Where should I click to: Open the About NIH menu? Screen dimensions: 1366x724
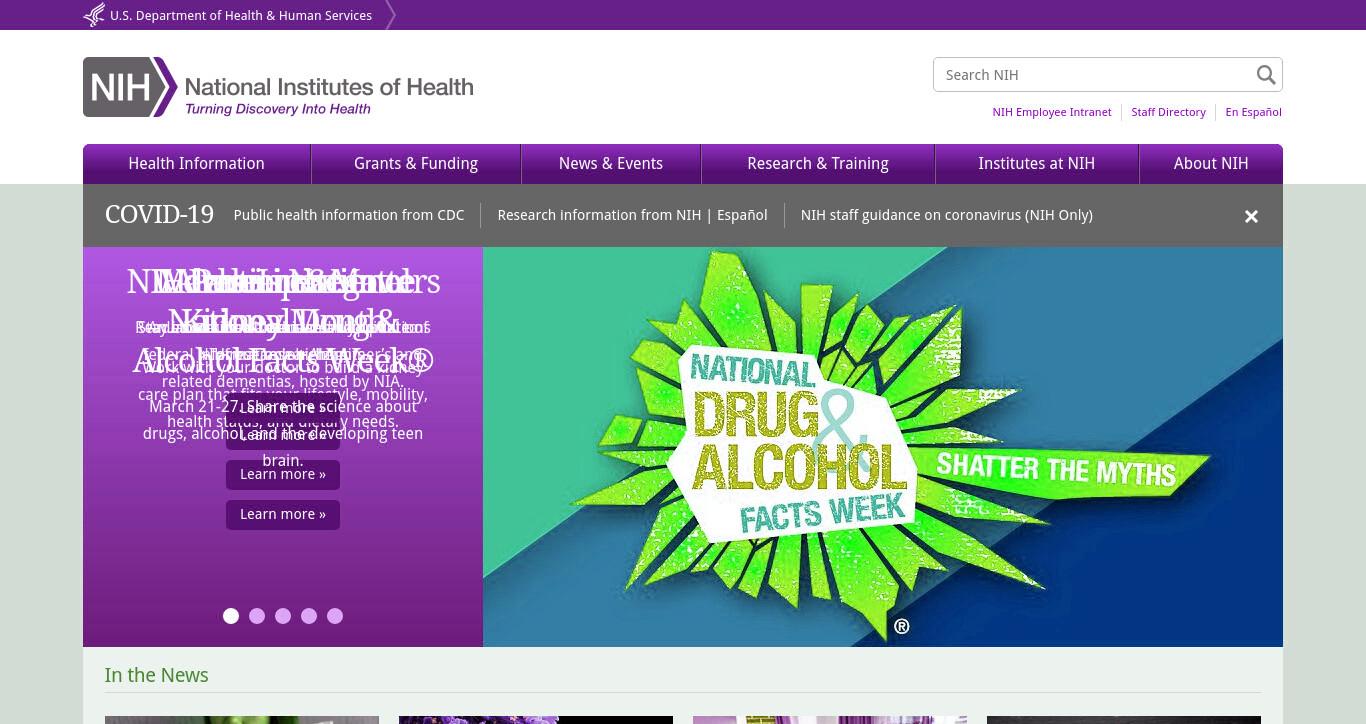coord(1211,164)
